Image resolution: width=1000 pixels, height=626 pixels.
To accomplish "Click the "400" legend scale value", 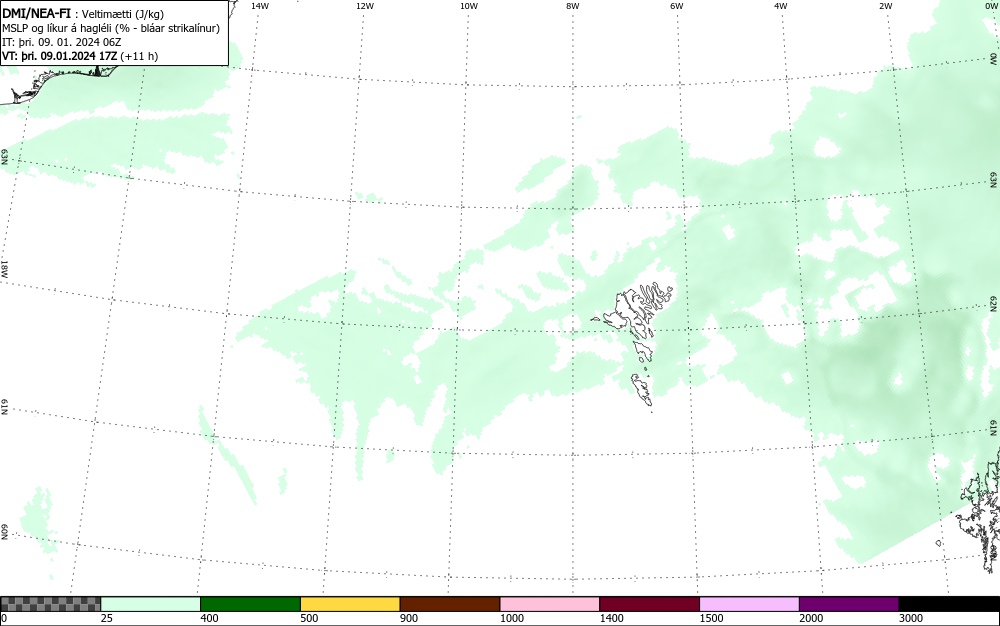I will (x=209, y=618).
